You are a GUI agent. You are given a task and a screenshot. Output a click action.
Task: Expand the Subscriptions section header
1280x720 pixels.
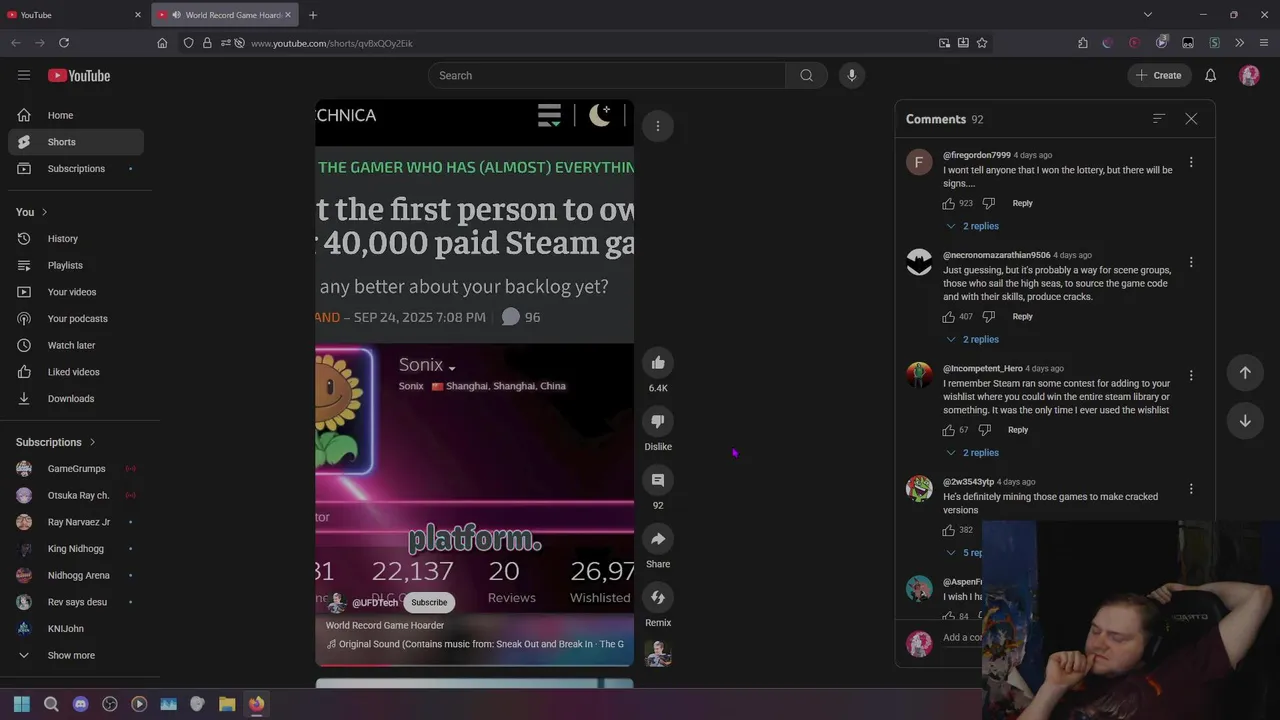pos(56,442)
